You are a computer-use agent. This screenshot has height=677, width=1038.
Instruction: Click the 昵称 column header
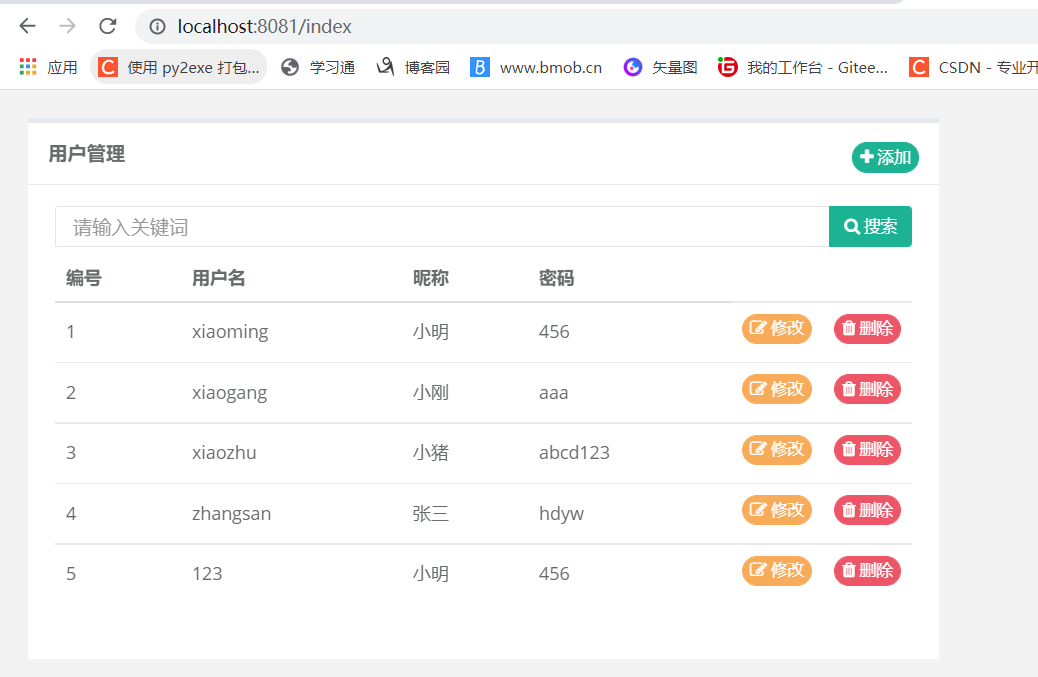pyautogui.click(x=430, y=278)
